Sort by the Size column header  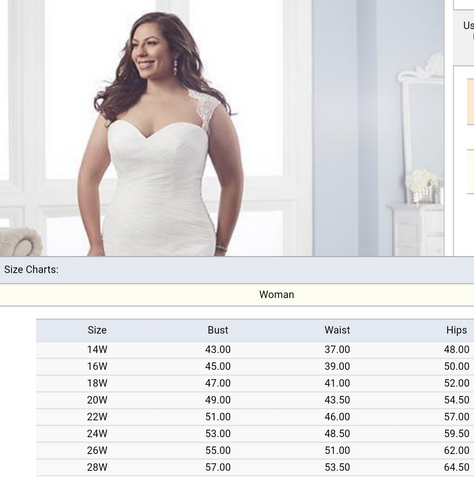coord(97,330)
